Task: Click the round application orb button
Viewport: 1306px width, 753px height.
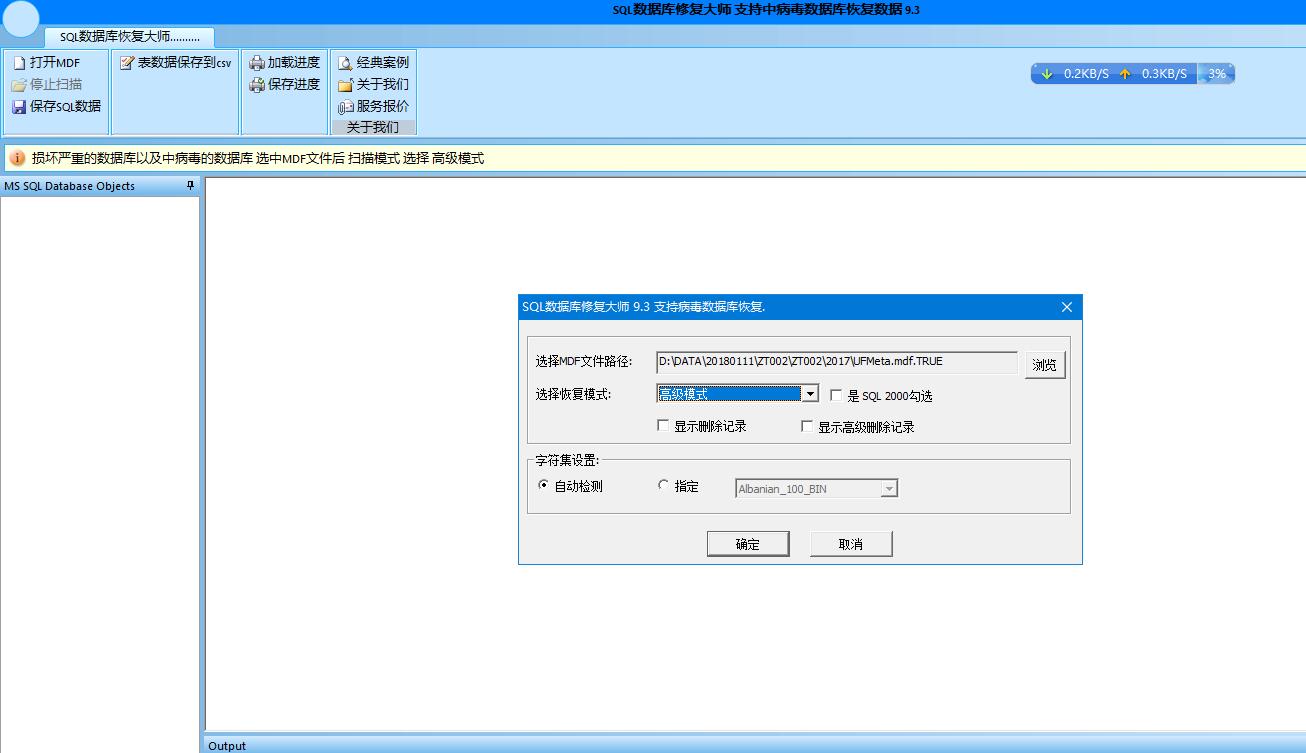Action: click(21, 20)
